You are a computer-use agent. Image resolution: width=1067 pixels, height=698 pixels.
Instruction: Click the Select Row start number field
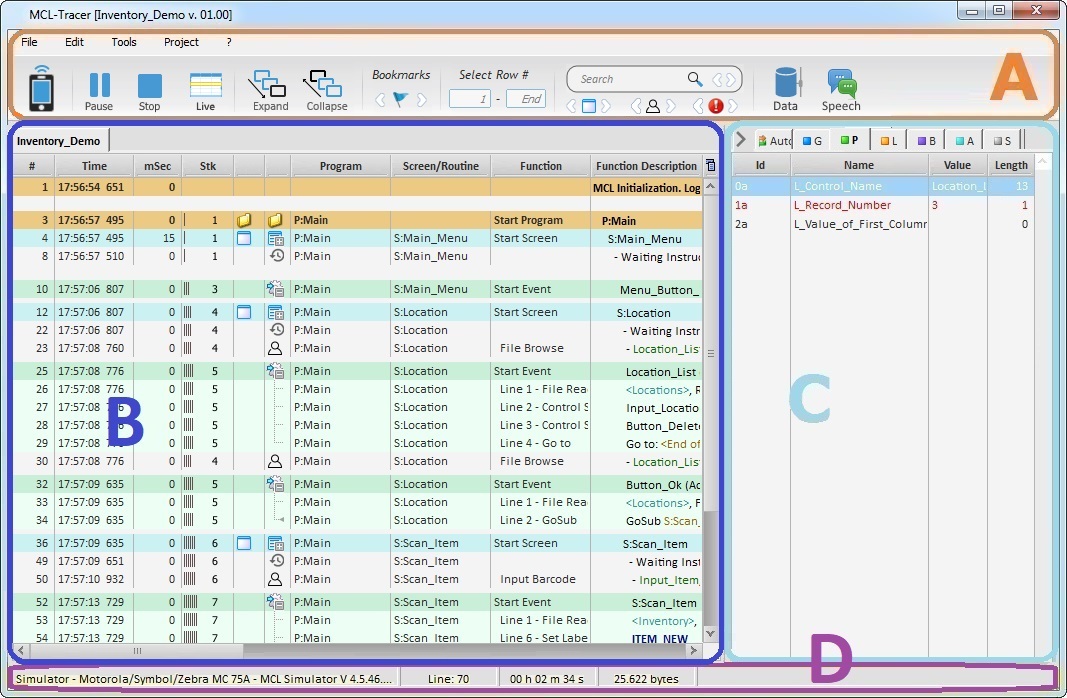[x=469, y=99]
